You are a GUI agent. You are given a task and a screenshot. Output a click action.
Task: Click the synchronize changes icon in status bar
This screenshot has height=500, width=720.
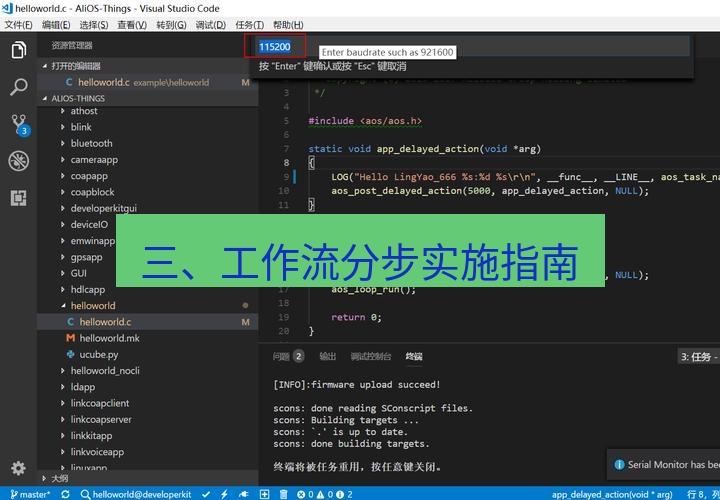coord(65,494)
